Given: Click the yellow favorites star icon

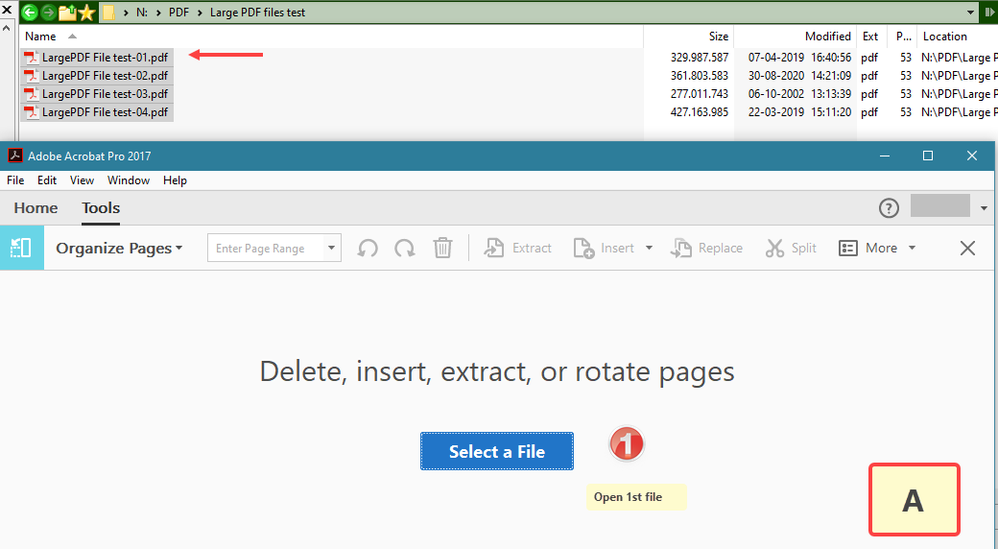Looking at the screenshot, I should pos(87,12).
